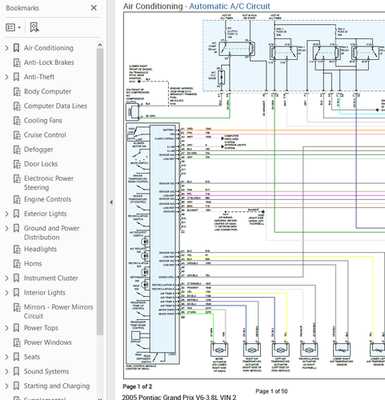Expand the Interior Lights bookmark
Viewport: 385px width, 400px height.
click(6, 293)
